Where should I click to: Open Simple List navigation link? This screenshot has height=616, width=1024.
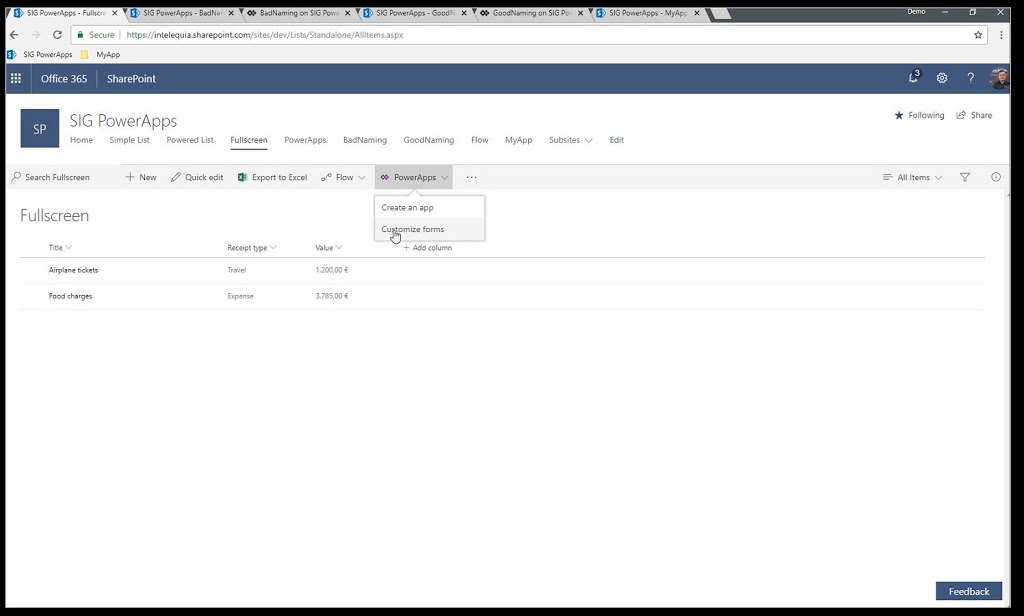[129, 140]
